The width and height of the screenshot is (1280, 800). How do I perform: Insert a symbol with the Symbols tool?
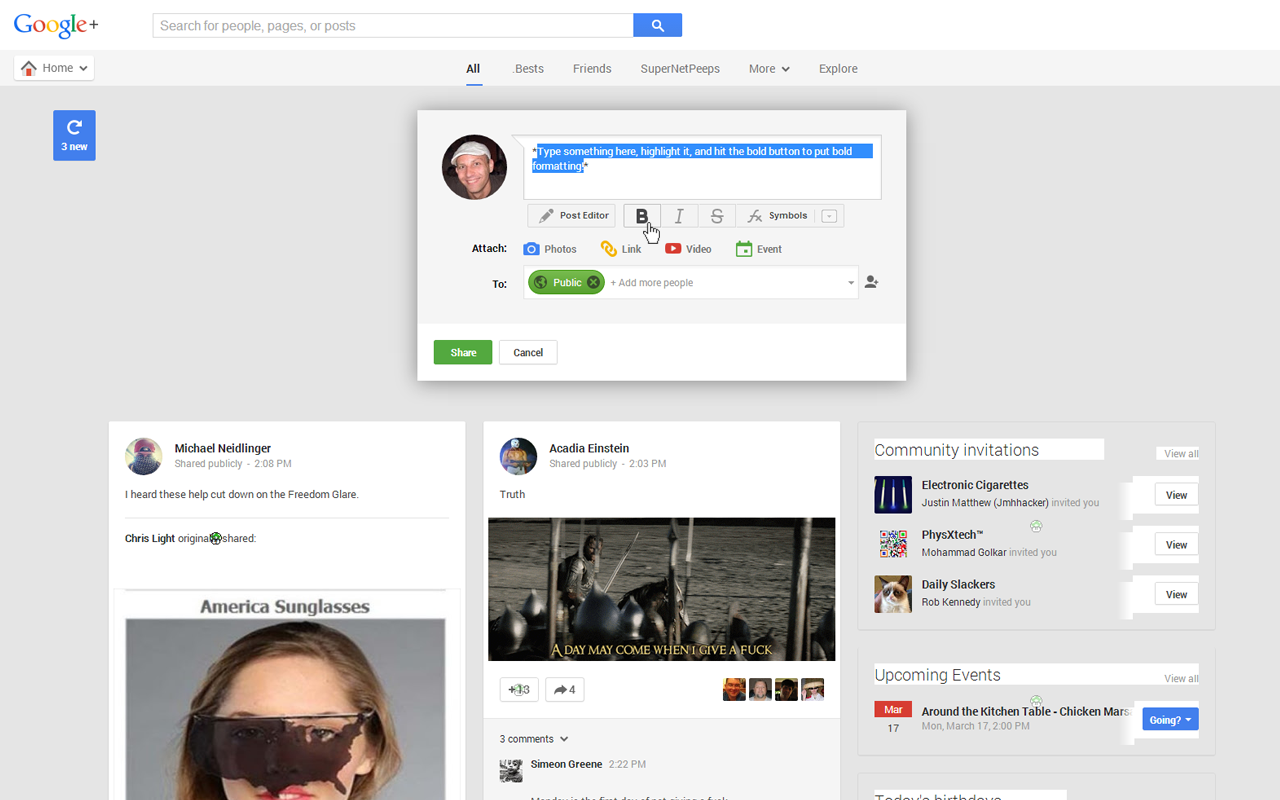pos(779,215)
